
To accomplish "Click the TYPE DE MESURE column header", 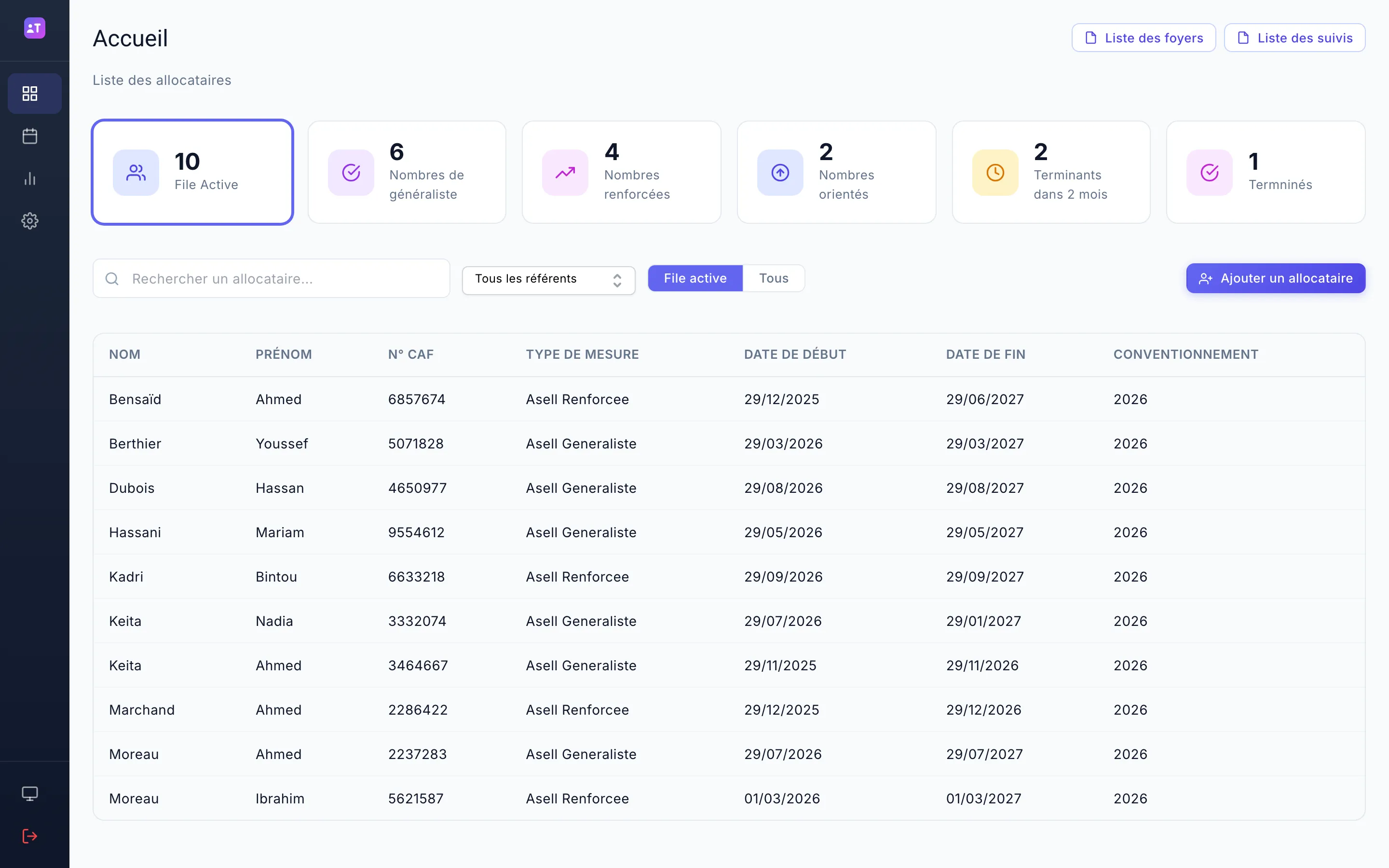I will [x=582, y=355].
